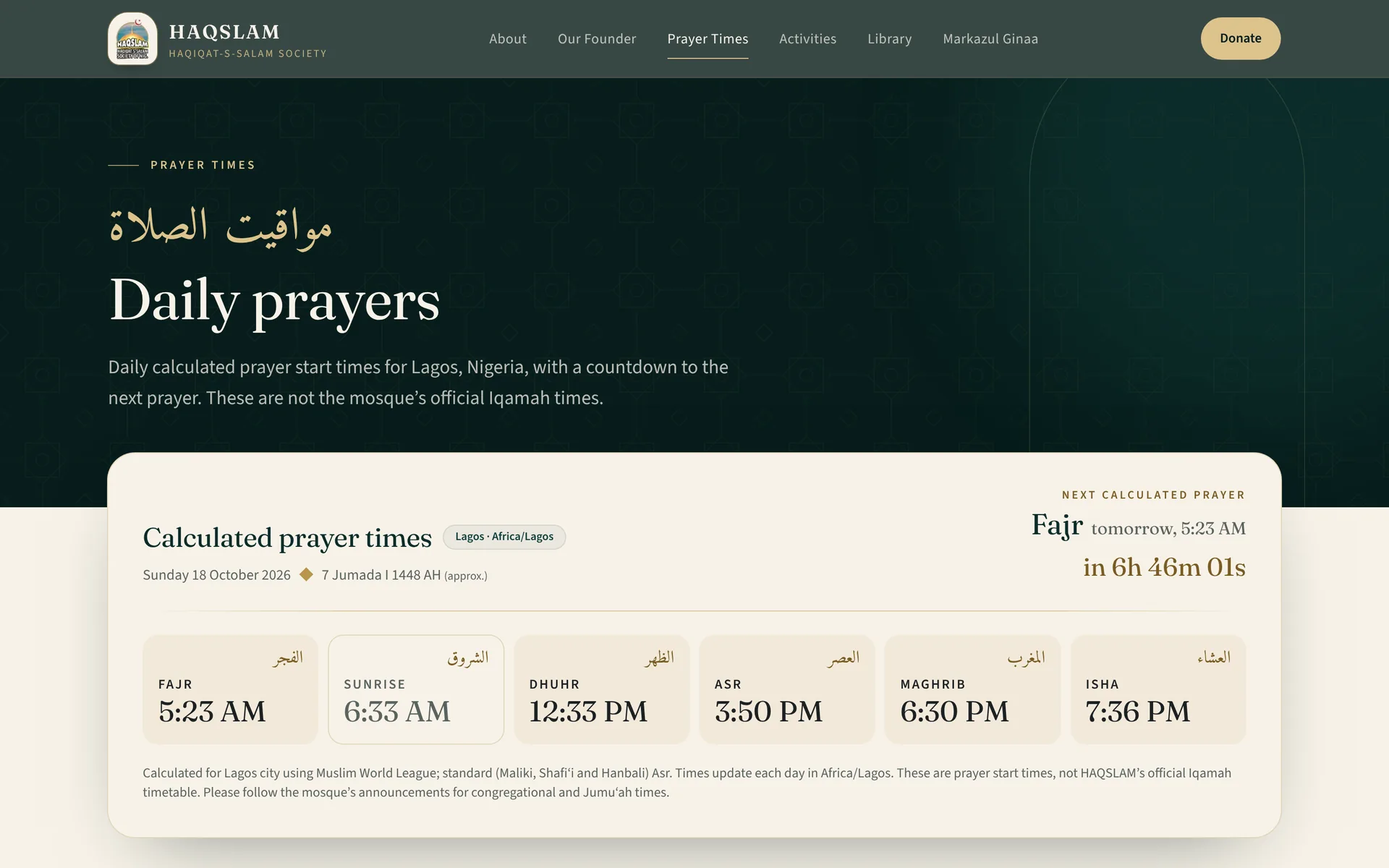Click the Lagos · Africa/Lagos badge
Screen dimensions: 1389x868
pos(504,537)
